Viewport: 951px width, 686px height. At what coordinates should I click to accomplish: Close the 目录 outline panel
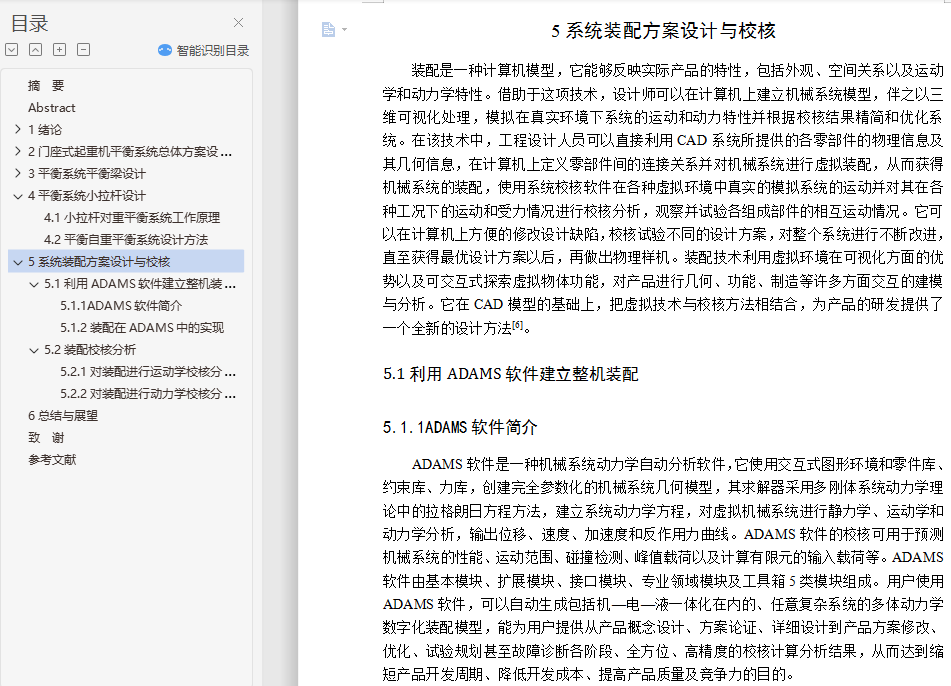coord(238,22)
